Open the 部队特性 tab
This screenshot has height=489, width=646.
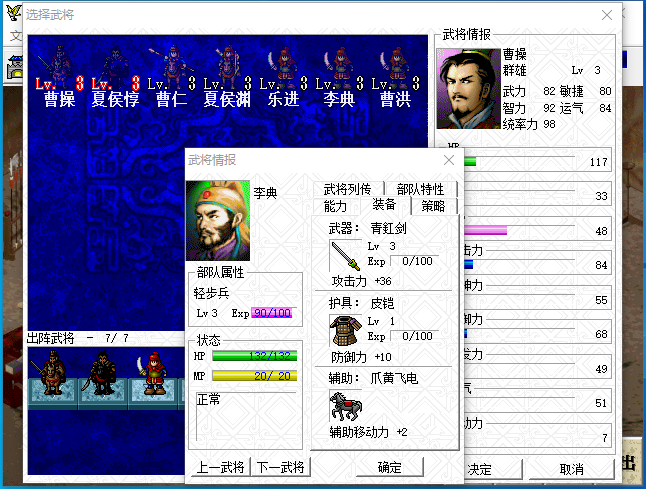(x=421, y=189)
